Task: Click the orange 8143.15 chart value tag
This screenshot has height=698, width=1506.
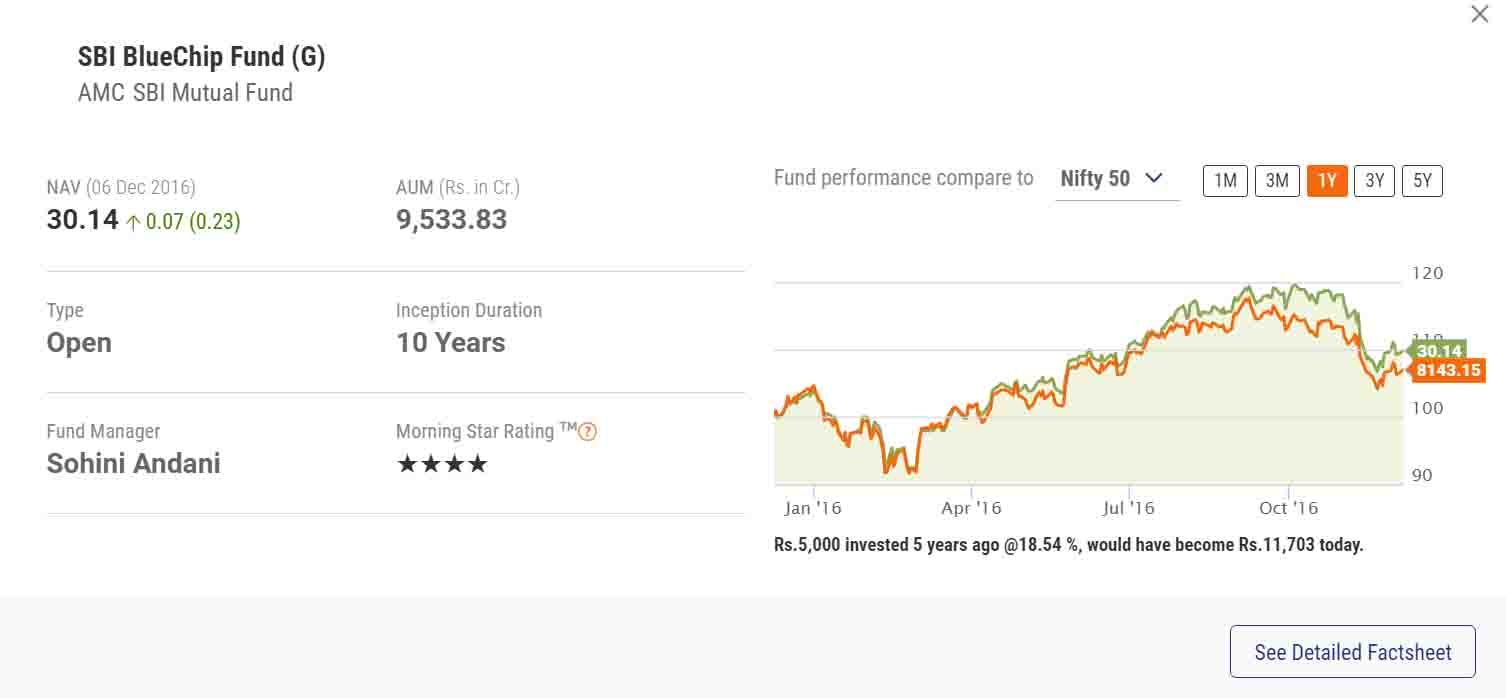Action: [1448, 371]
